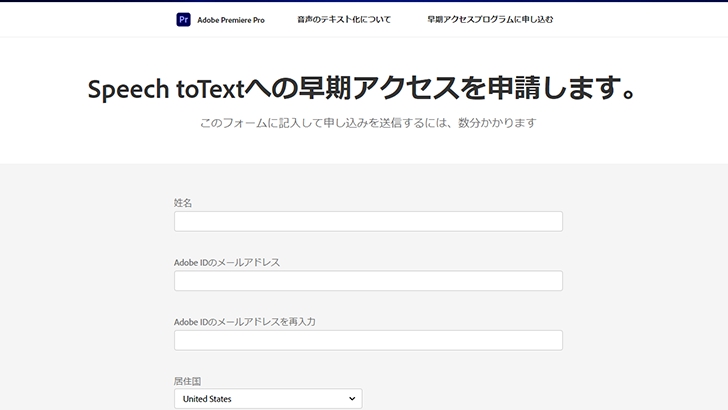The height and width of the screenshot is (410, 728).
Task: Go to 早期アクセスプログラムに申し込む menu item
Action: [x=490, y=20]
